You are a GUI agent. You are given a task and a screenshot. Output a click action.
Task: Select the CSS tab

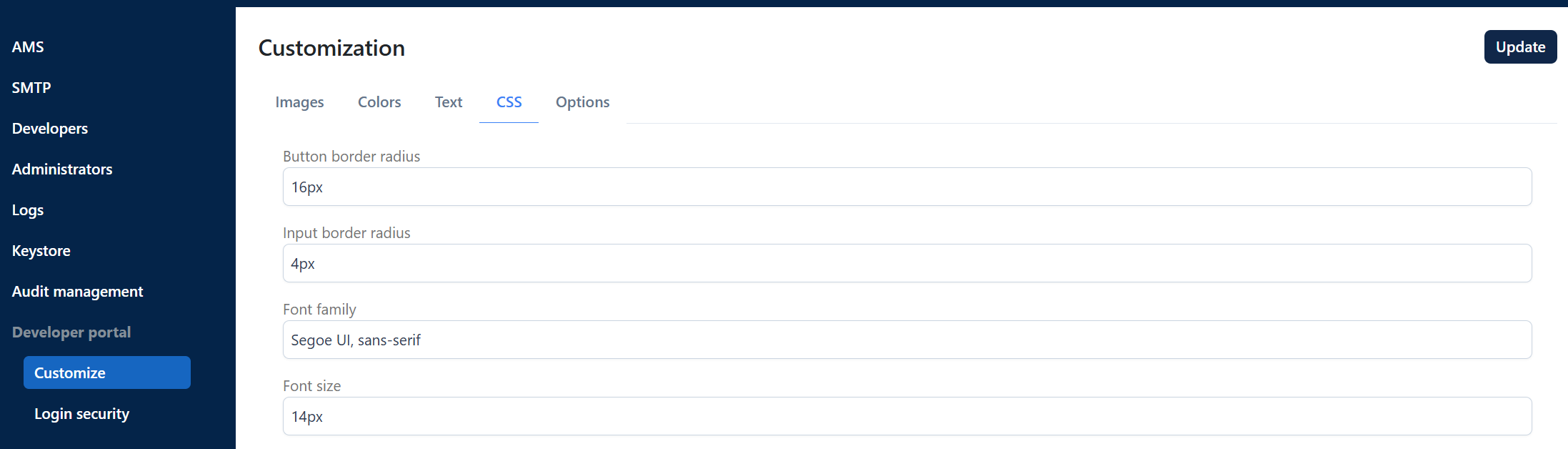509,102
